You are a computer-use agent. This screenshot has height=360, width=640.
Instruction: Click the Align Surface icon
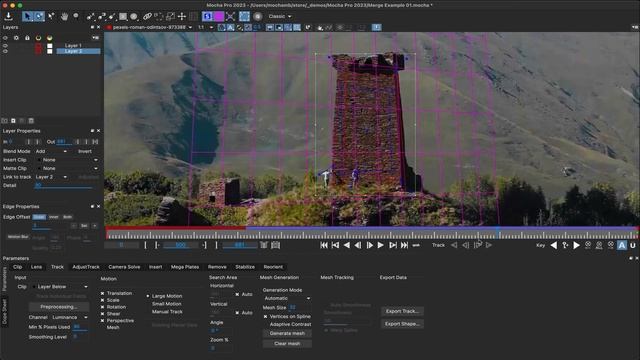pyautogui.click(x=244, y=16)
